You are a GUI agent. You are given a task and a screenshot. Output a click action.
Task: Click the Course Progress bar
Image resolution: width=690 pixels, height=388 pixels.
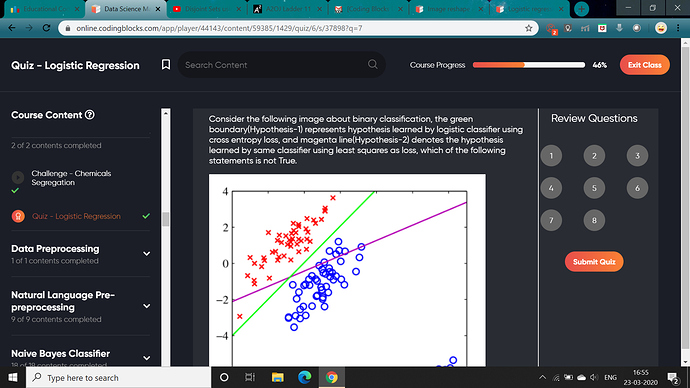pos(529,65)
